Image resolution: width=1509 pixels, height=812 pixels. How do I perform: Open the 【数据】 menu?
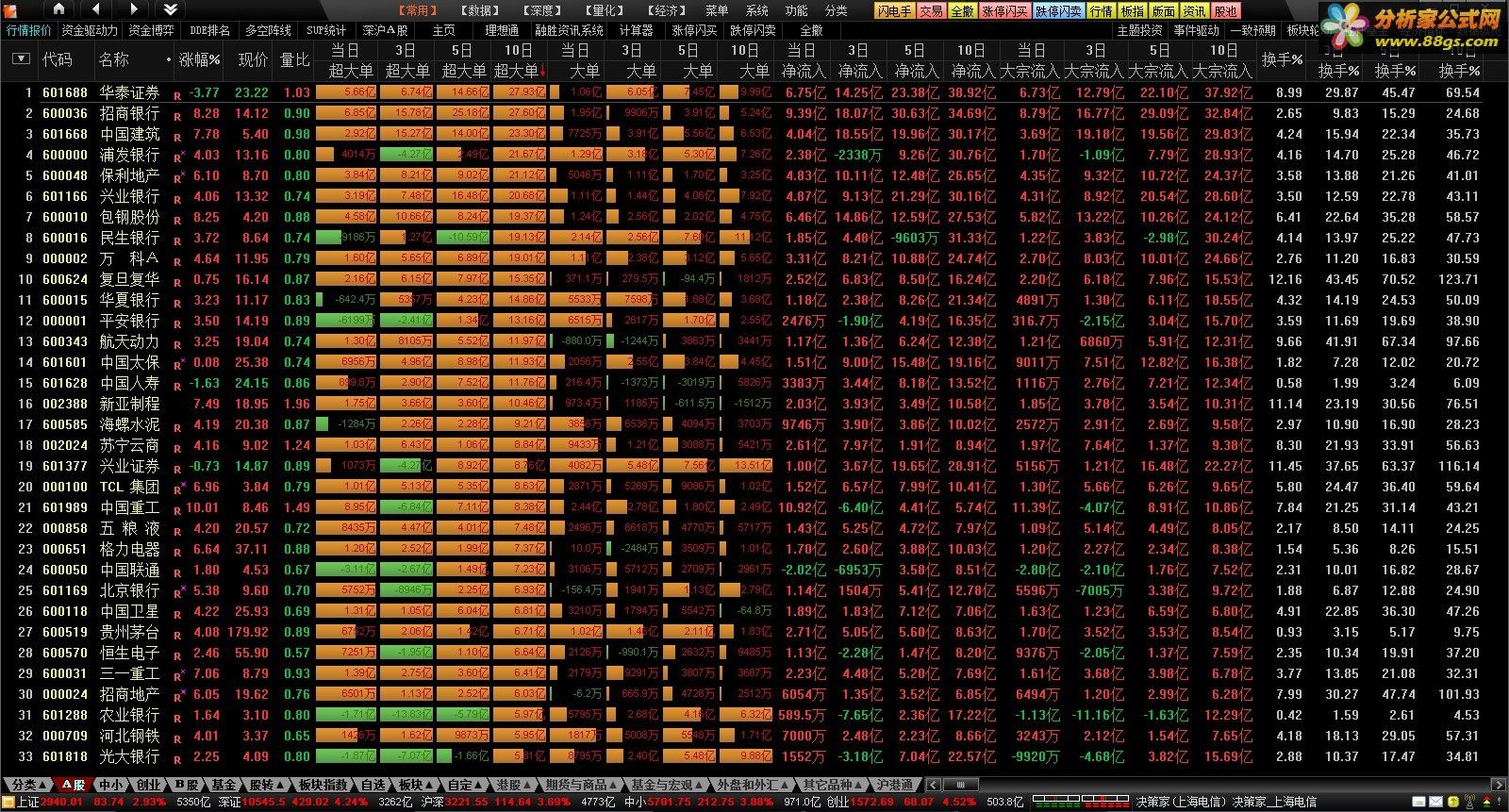pyautogui.click(x=480, y=10)
